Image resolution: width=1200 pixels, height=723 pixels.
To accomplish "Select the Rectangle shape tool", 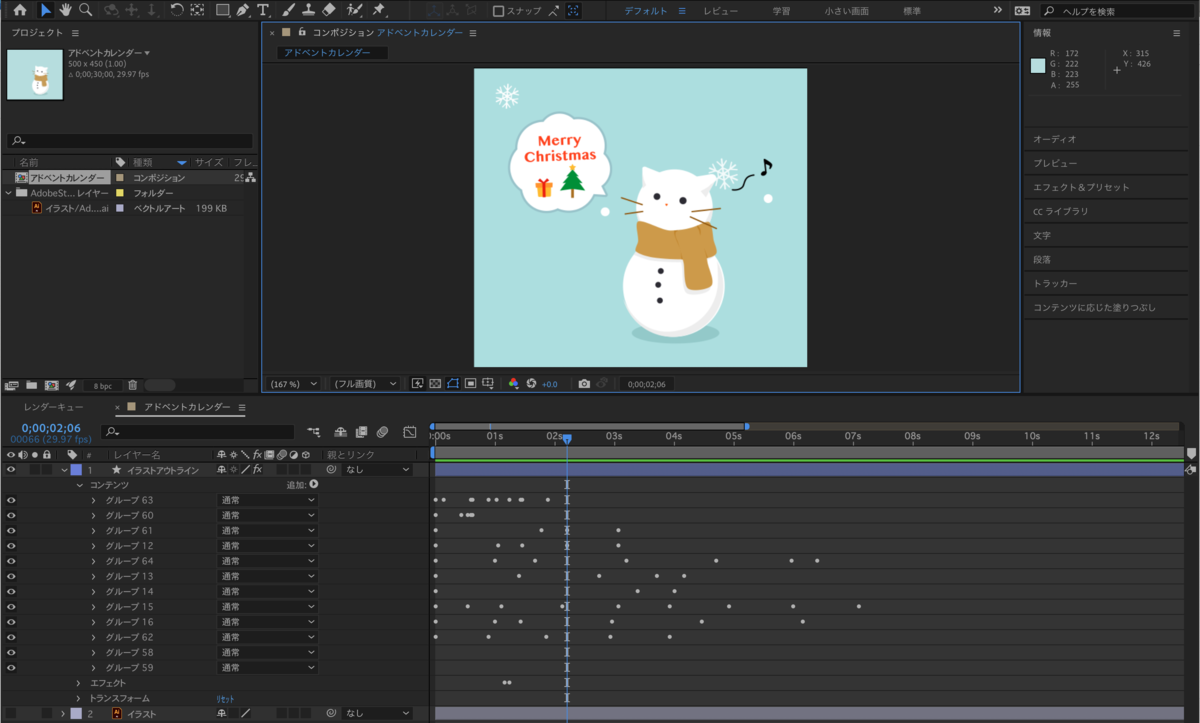I will 222,10.
